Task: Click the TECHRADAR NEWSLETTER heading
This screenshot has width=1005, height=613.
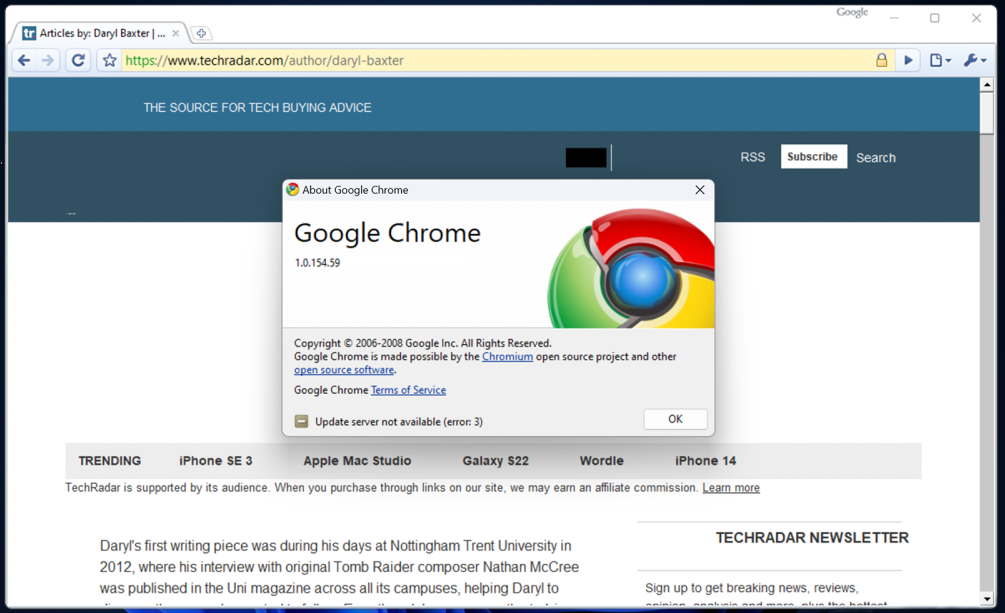Action: 812,537
